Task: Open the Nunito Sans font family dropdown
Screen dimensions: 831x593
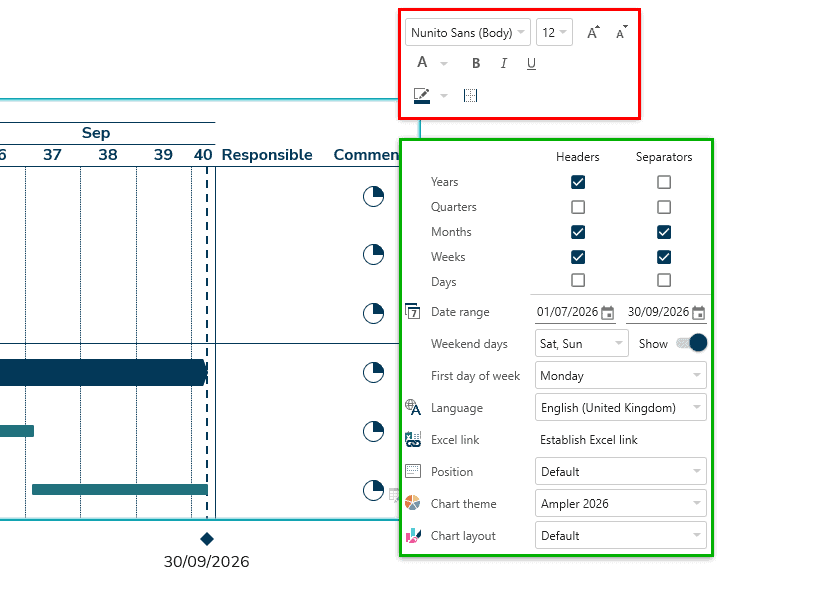Action: pos(468,32)
